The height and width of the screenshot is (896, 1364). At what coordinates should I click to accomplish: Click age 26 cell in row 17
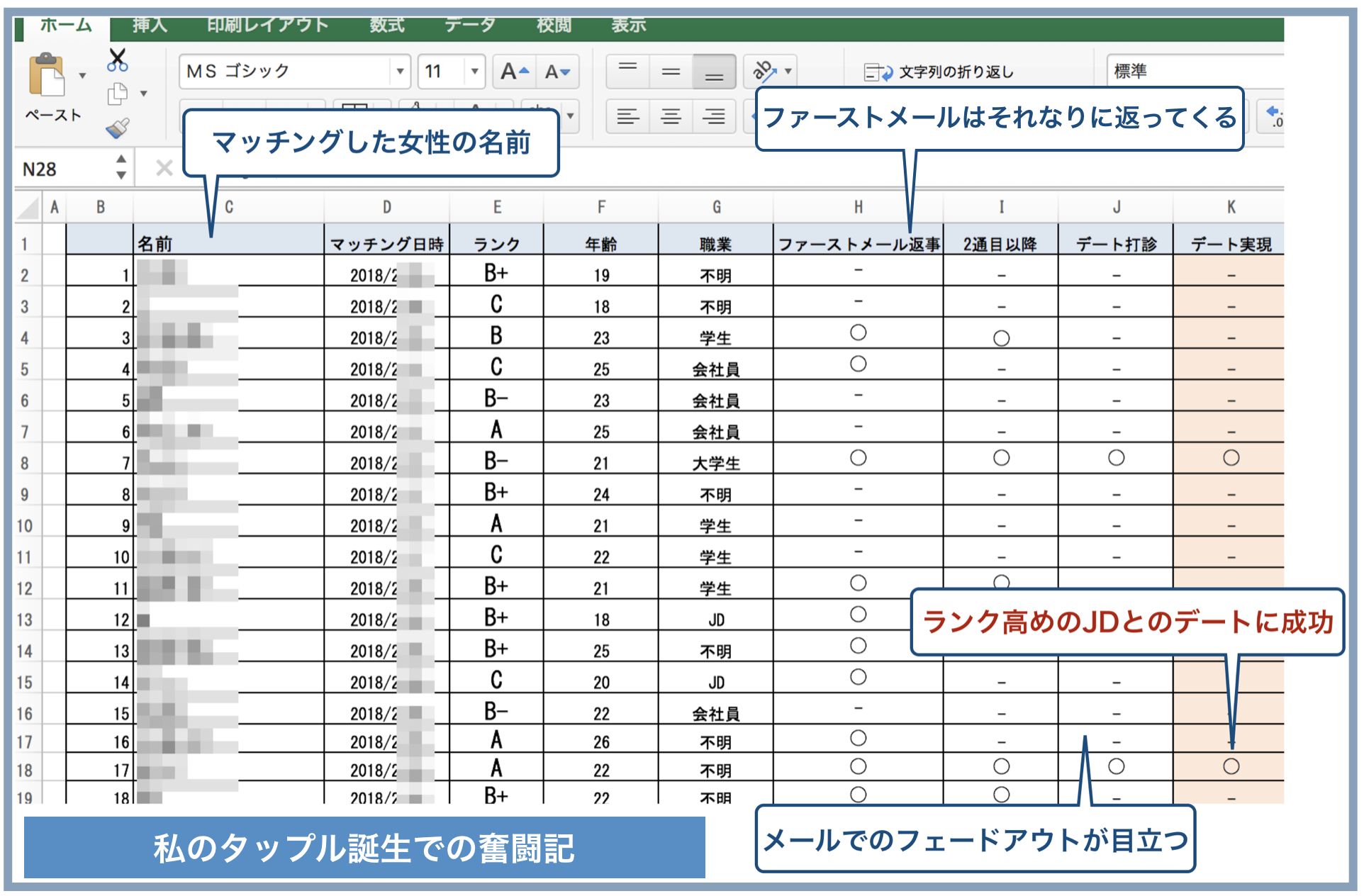[600, 739]
